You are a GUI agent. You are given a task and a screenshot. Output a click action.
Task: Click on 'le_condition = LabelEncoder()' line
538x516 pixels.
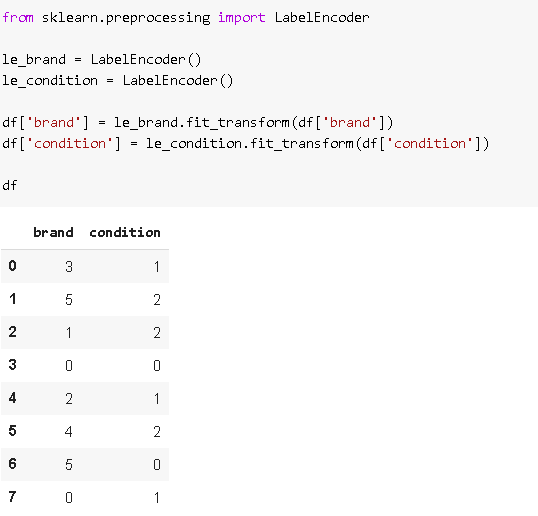[118, 81]
